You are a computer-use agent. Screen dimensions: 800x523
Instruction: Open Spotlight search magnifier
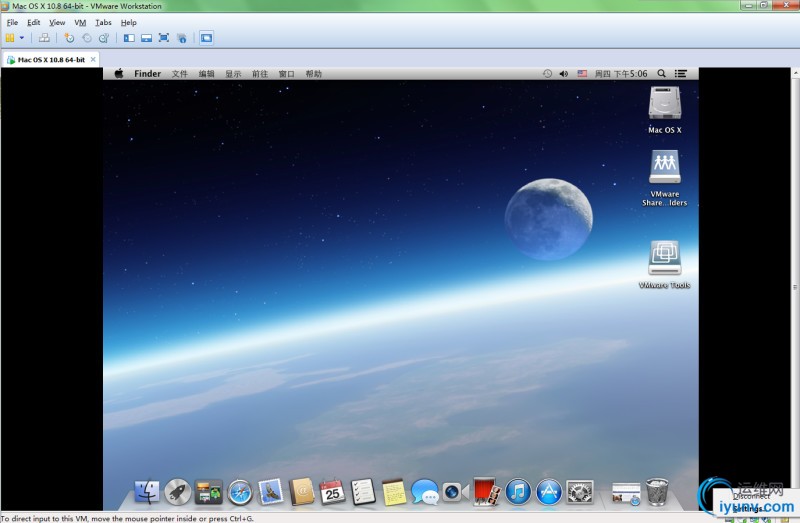pyautogui.click(x=661, y=73)
